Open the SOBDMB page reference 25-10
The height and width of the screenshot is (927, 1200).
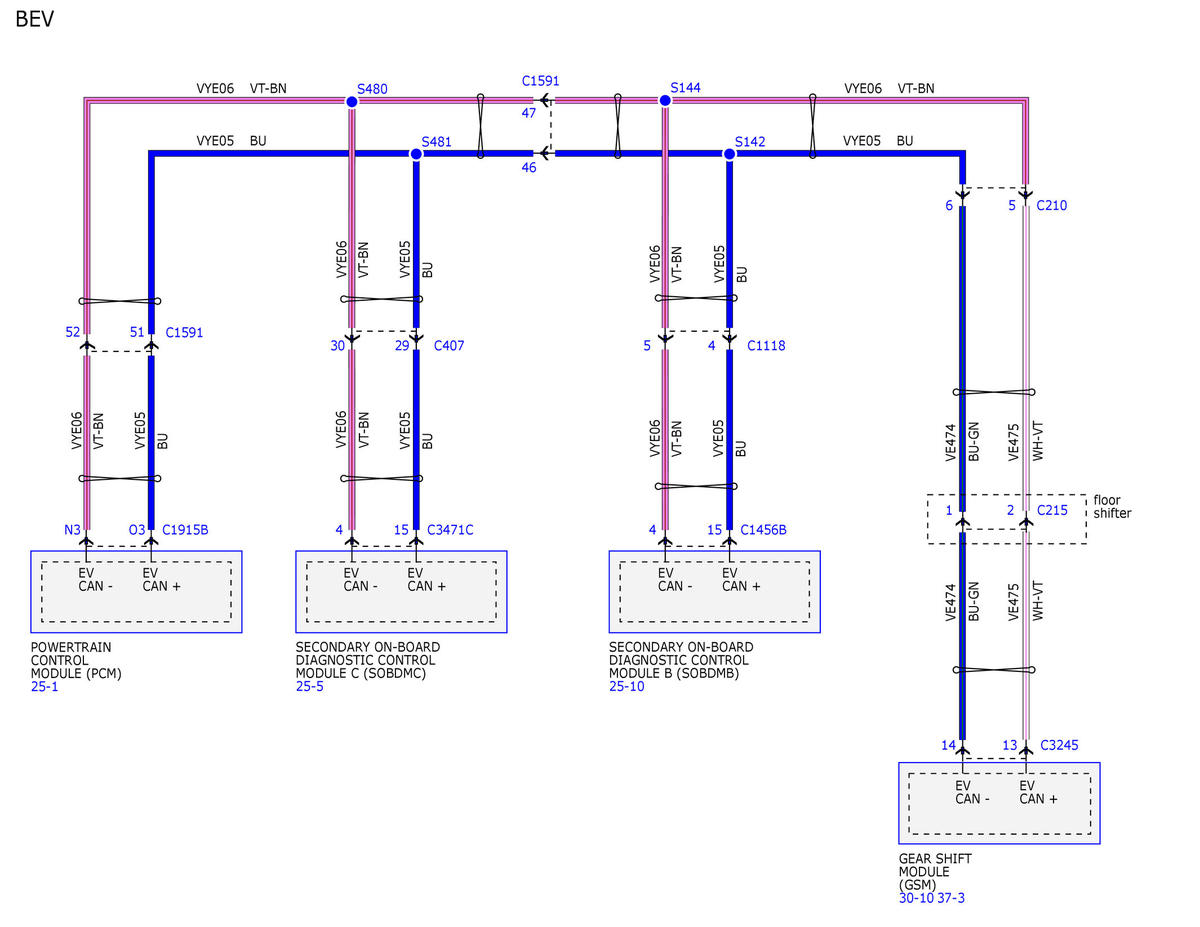tap(627, 687)
